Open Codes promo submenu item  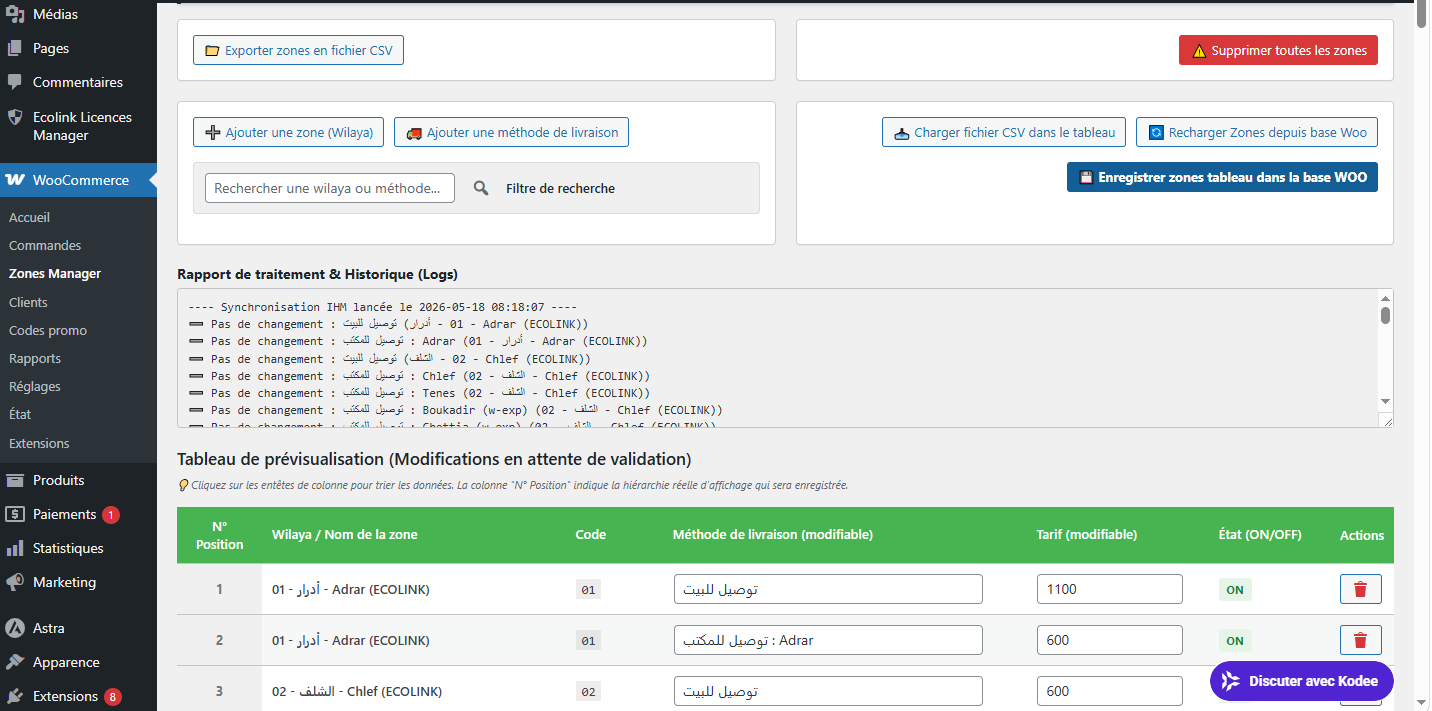pyautogui.click(x=48, y=330)
